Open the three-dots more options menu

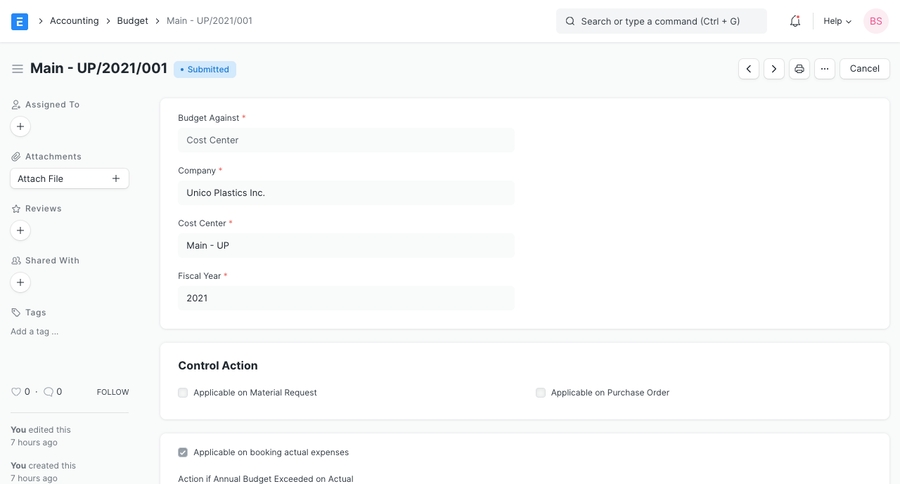click(x=824, y=69)
